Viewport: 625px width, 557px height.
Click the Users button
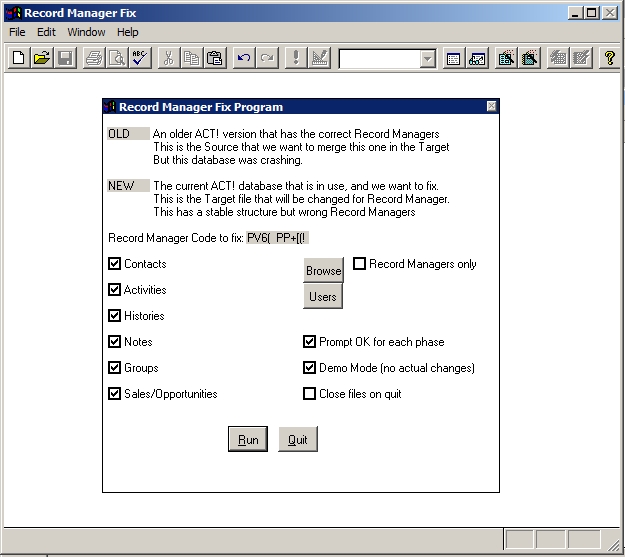coord(323,296)
